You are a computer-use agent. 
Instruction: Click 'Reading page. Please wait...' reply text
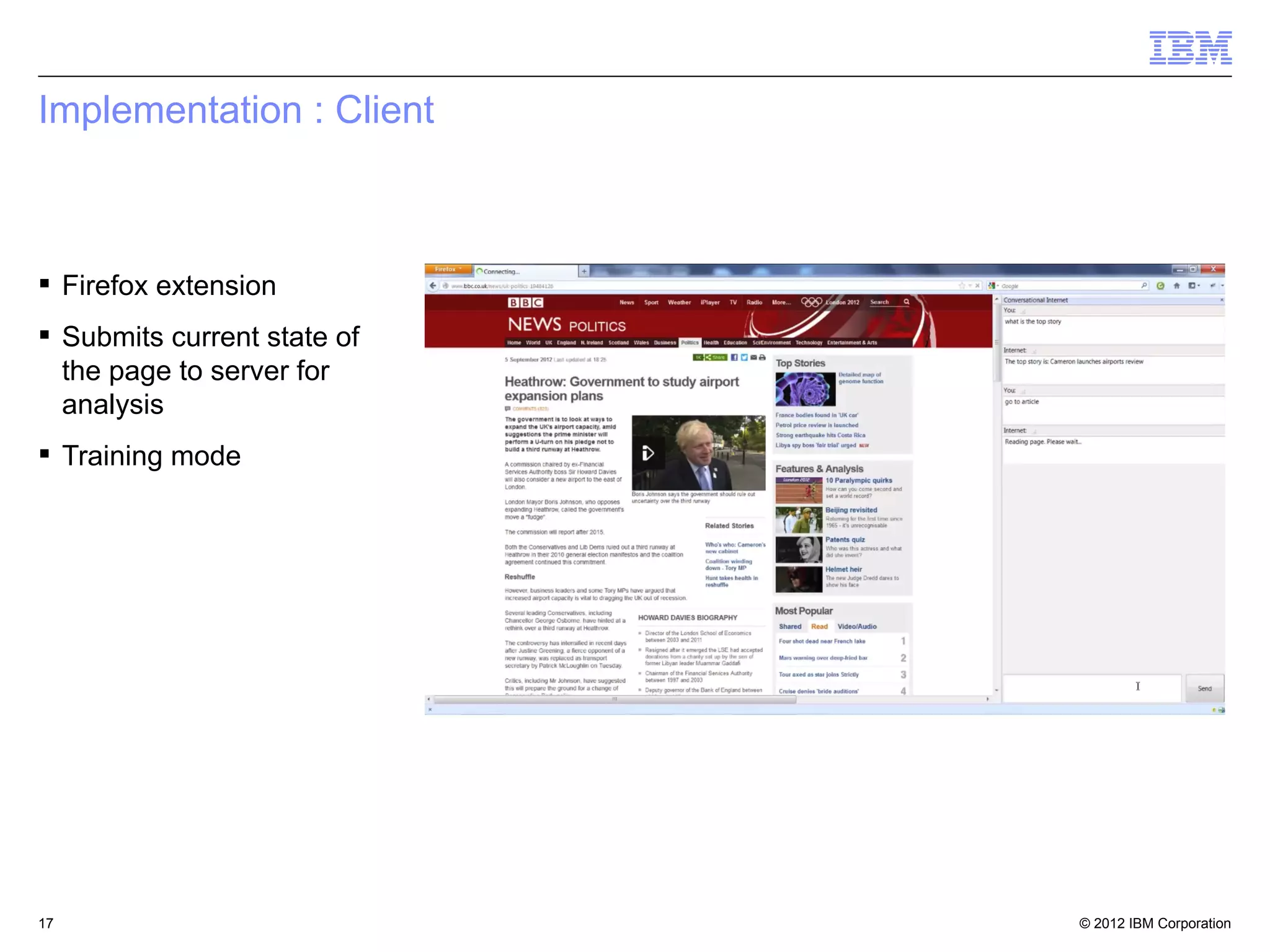coord(1043,442)
